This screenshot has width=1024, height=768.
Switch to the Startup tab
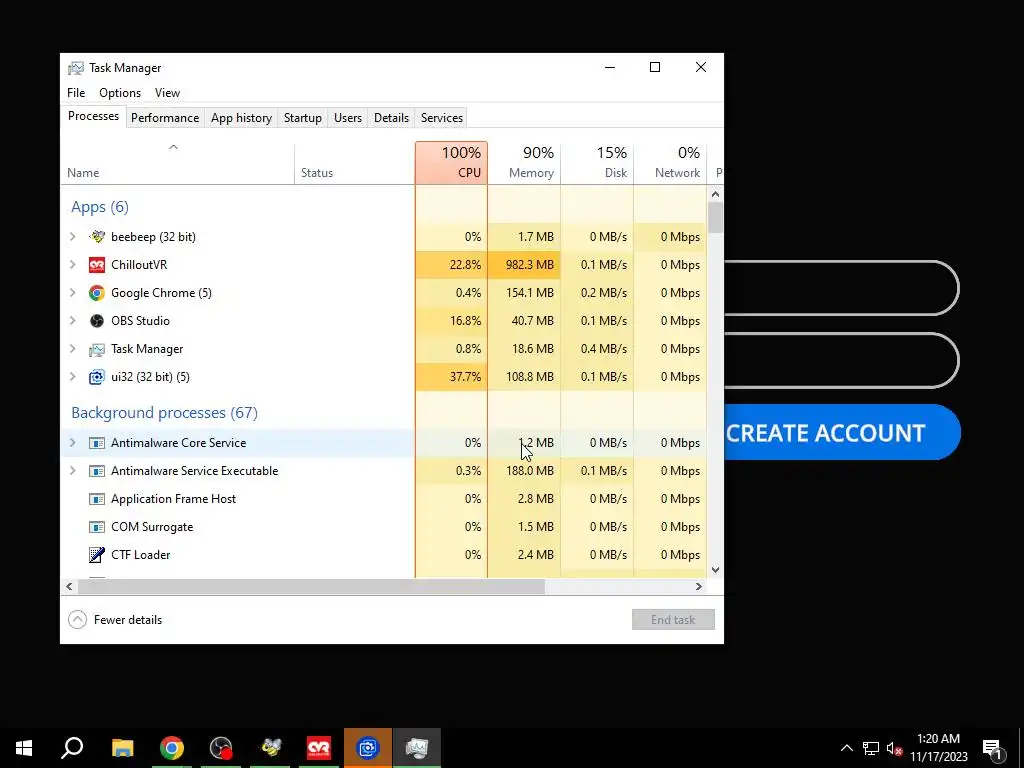tap(302, 118)
